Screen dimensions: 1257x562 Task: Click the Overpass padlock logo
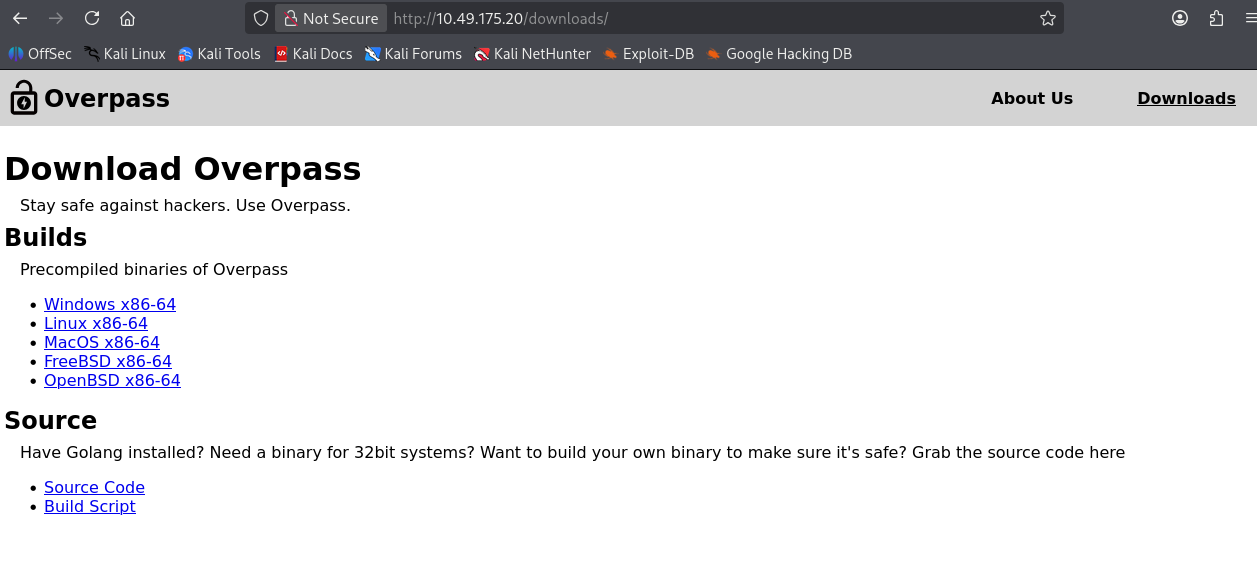point(24,98)
